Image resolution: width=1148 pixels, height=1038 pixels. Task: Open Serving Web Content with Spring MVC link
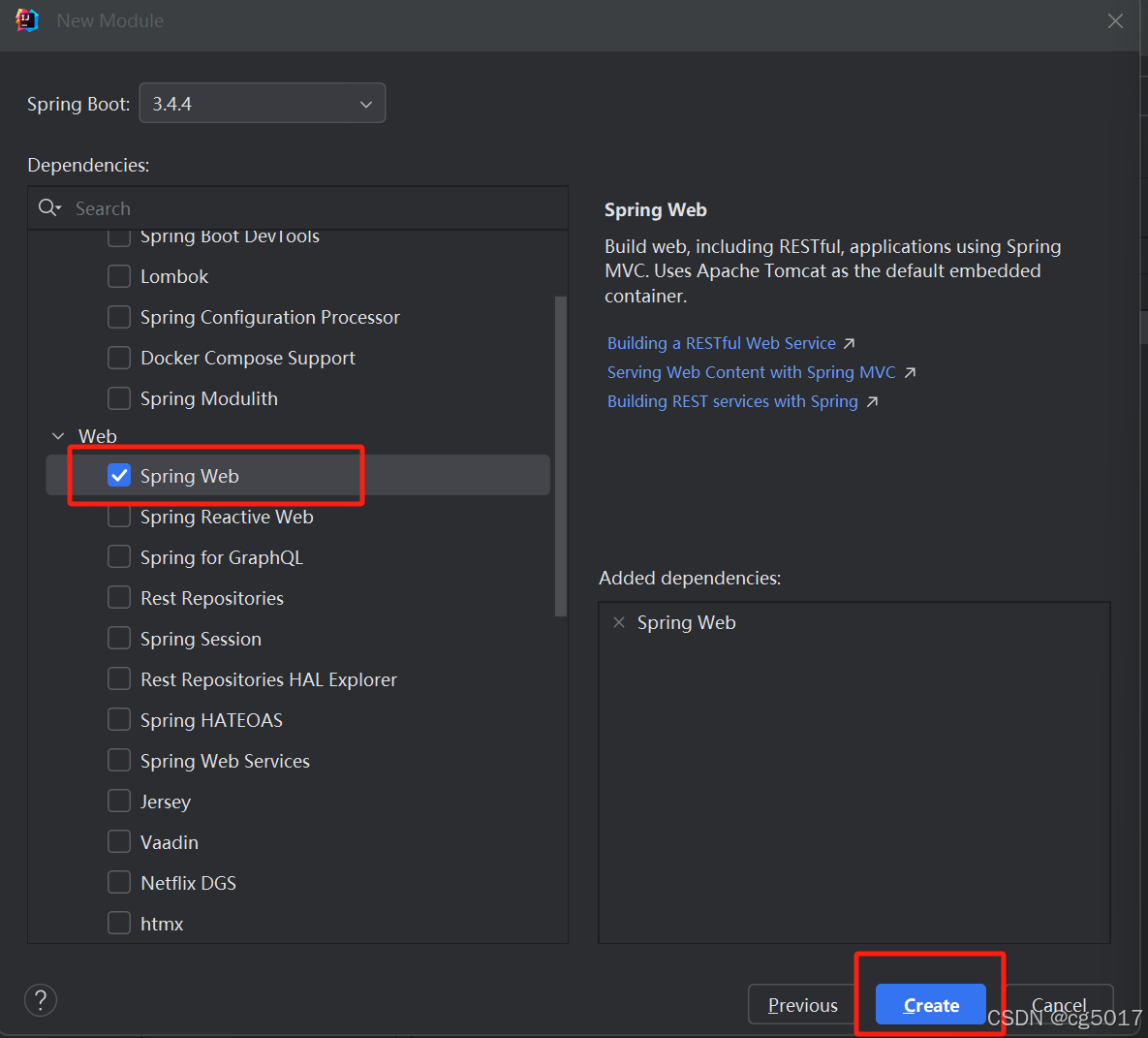[x=751, y=373]
